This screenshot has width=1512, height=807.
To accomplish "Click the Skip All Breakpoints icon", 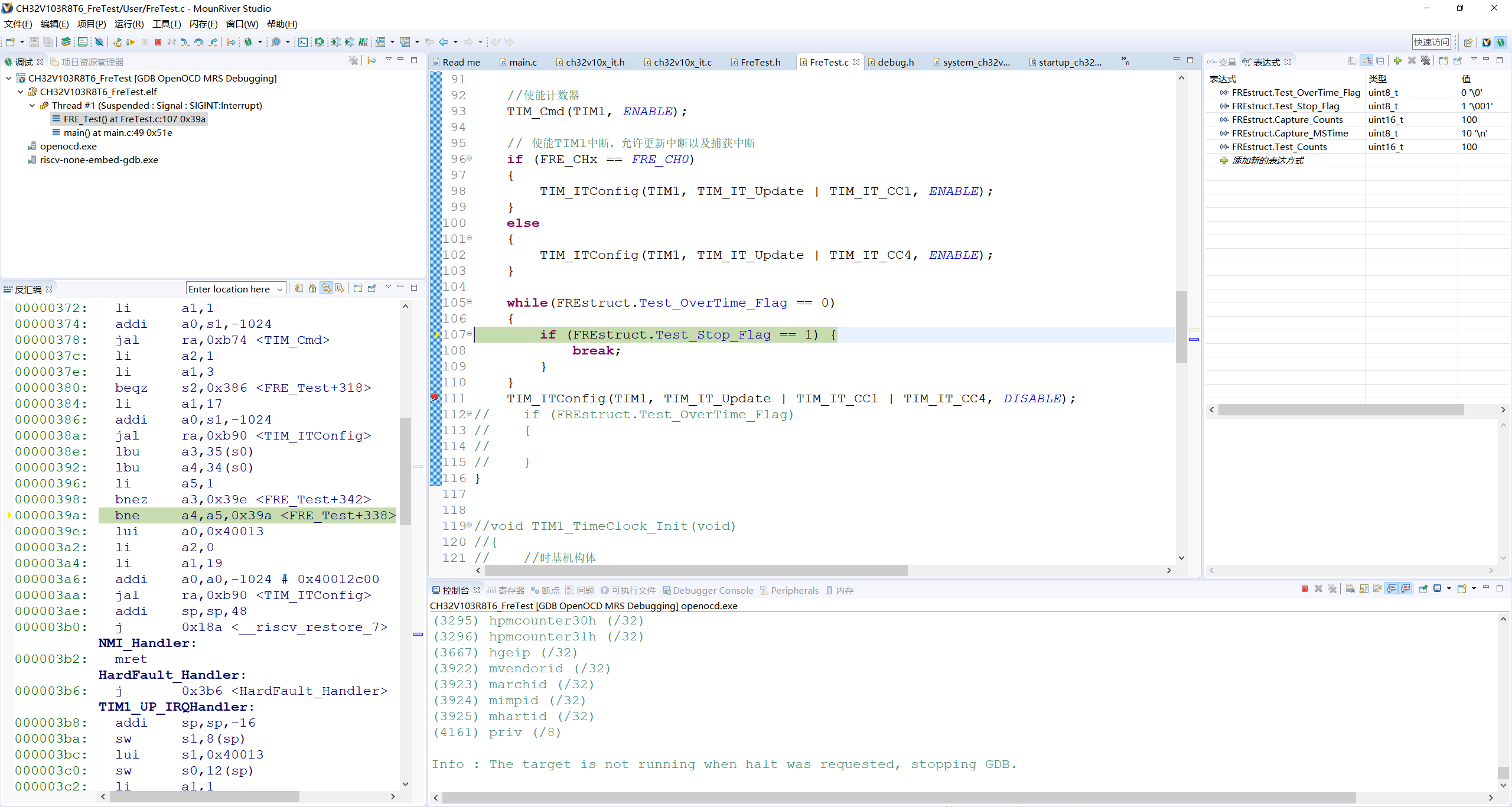I will [x=99, y=42].
